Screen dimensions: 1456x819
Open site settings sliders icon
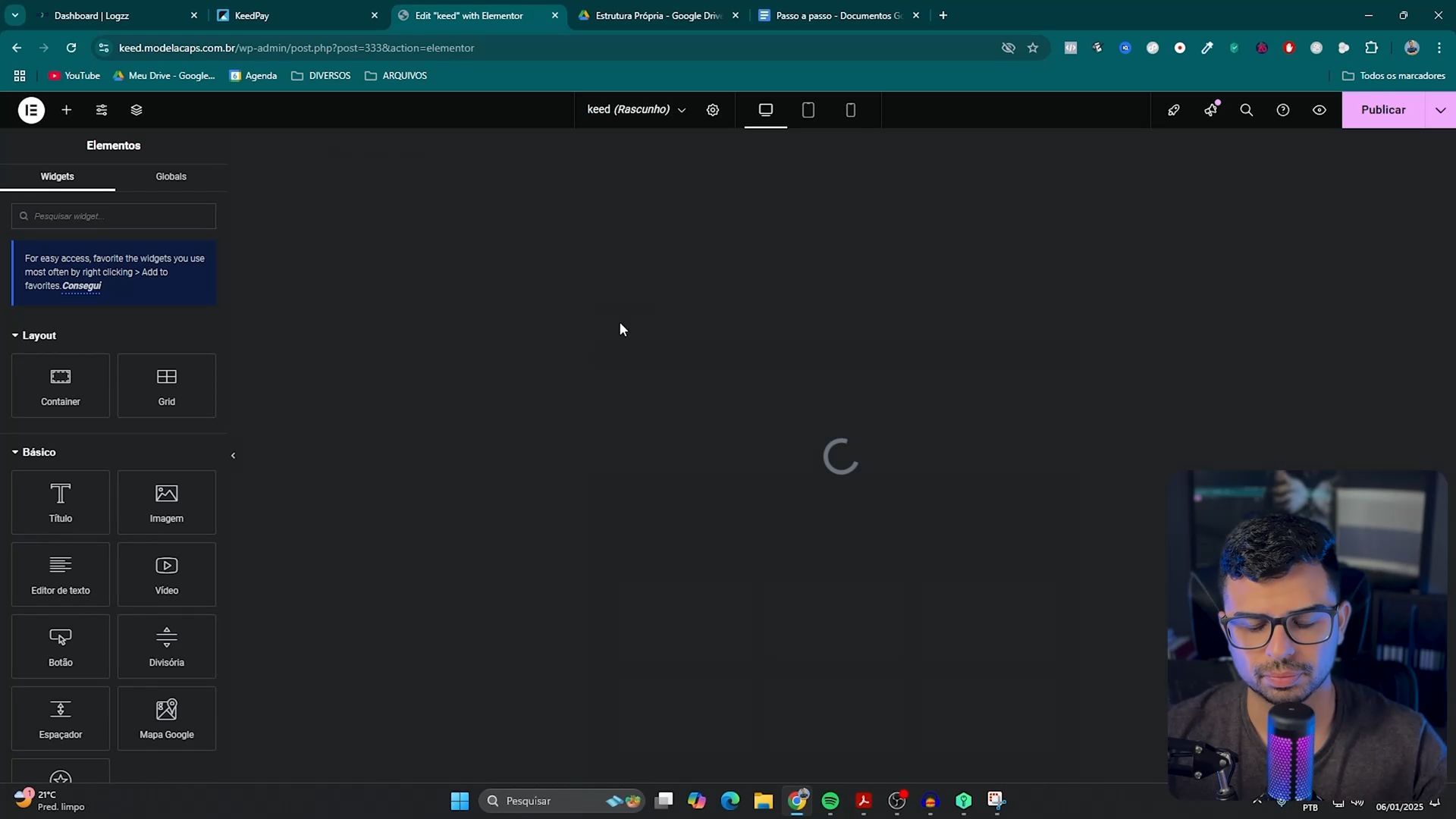tap(102, 110)
